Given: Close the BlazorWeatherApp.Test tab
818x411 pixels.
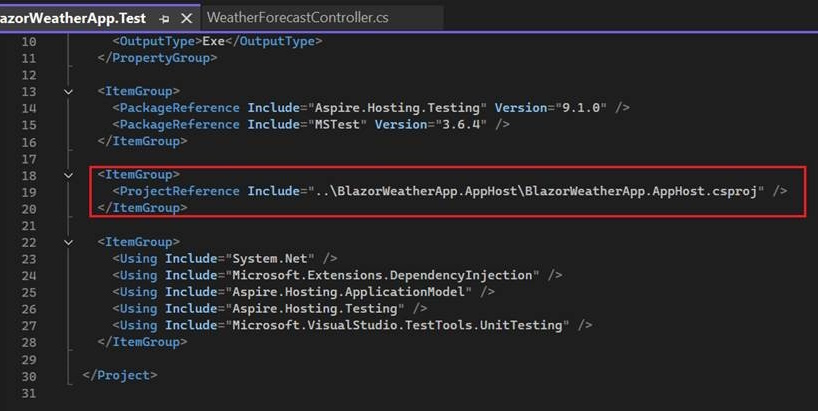Looking at the screenshot, I should click(185, 18).
